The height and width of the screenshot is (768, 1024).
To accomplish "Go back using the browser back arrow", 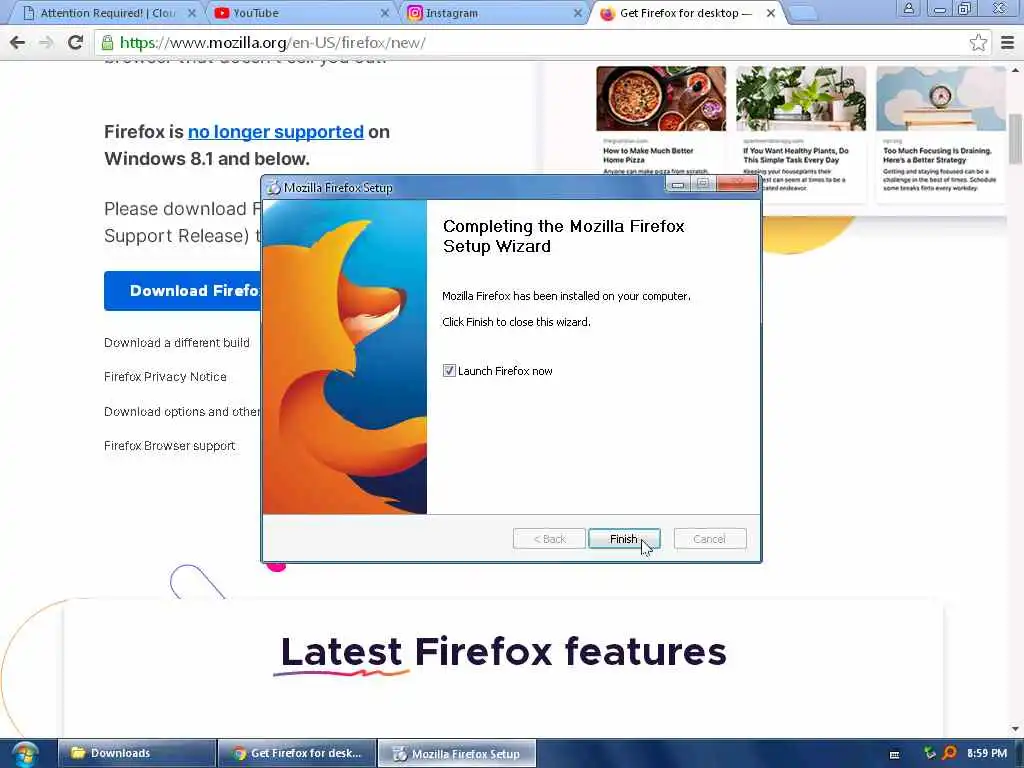I will click(x=18, y=43).
